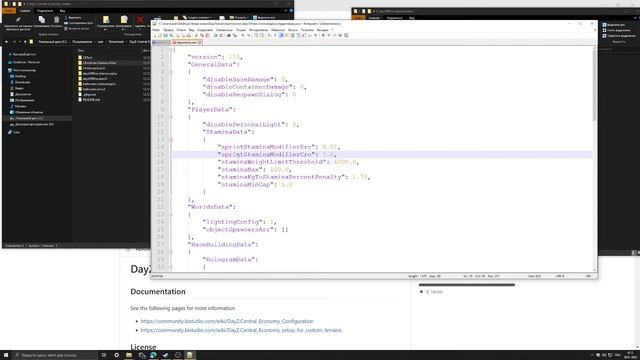Collapse the HologramData fold marker at line 30
The height and width of the screenshot is (360, 640).
[x=171, y=267]
